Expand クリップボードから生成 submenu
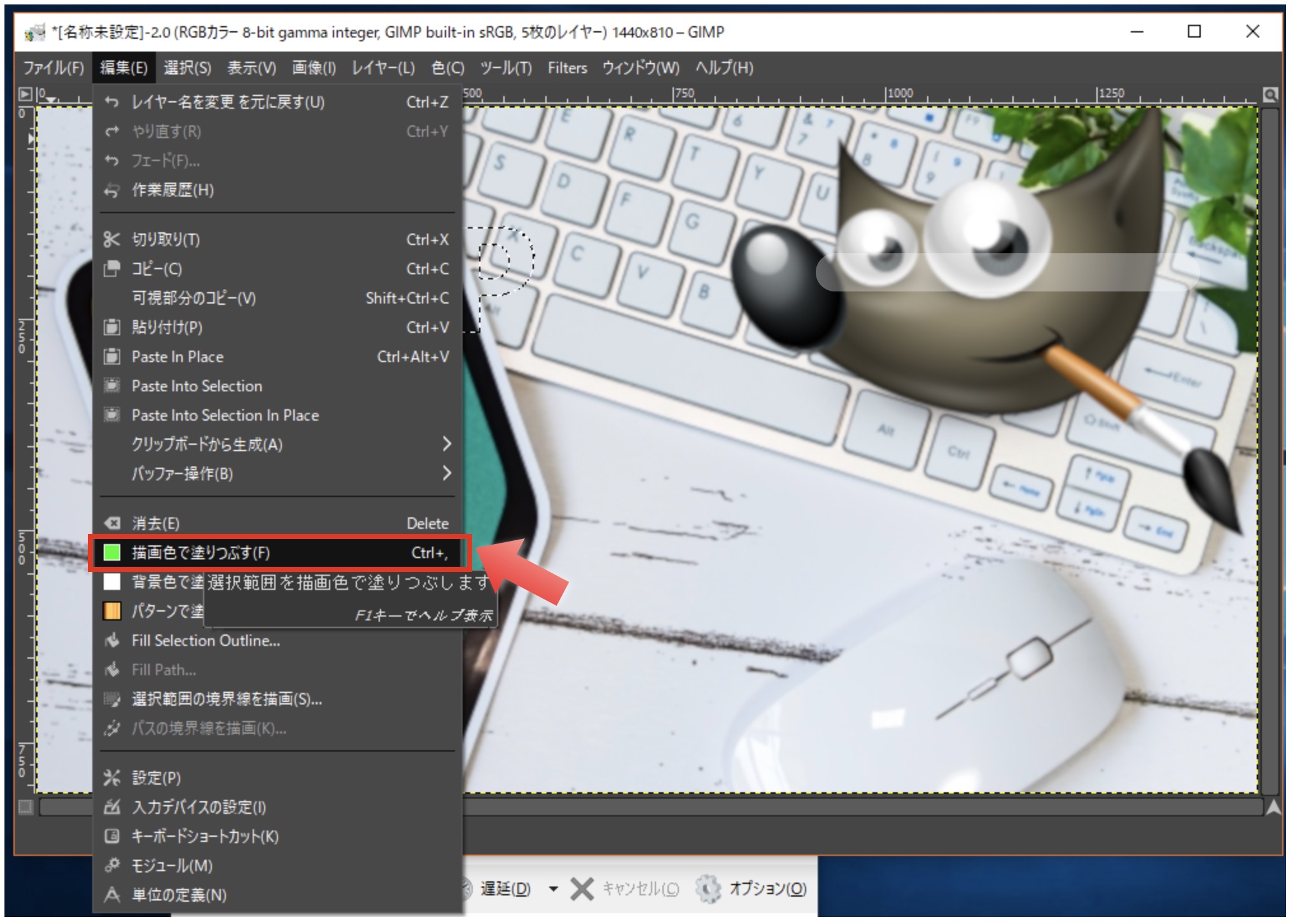Viewport: 1293px width, 924px height. pyautogui.click(x=447, y=444)
